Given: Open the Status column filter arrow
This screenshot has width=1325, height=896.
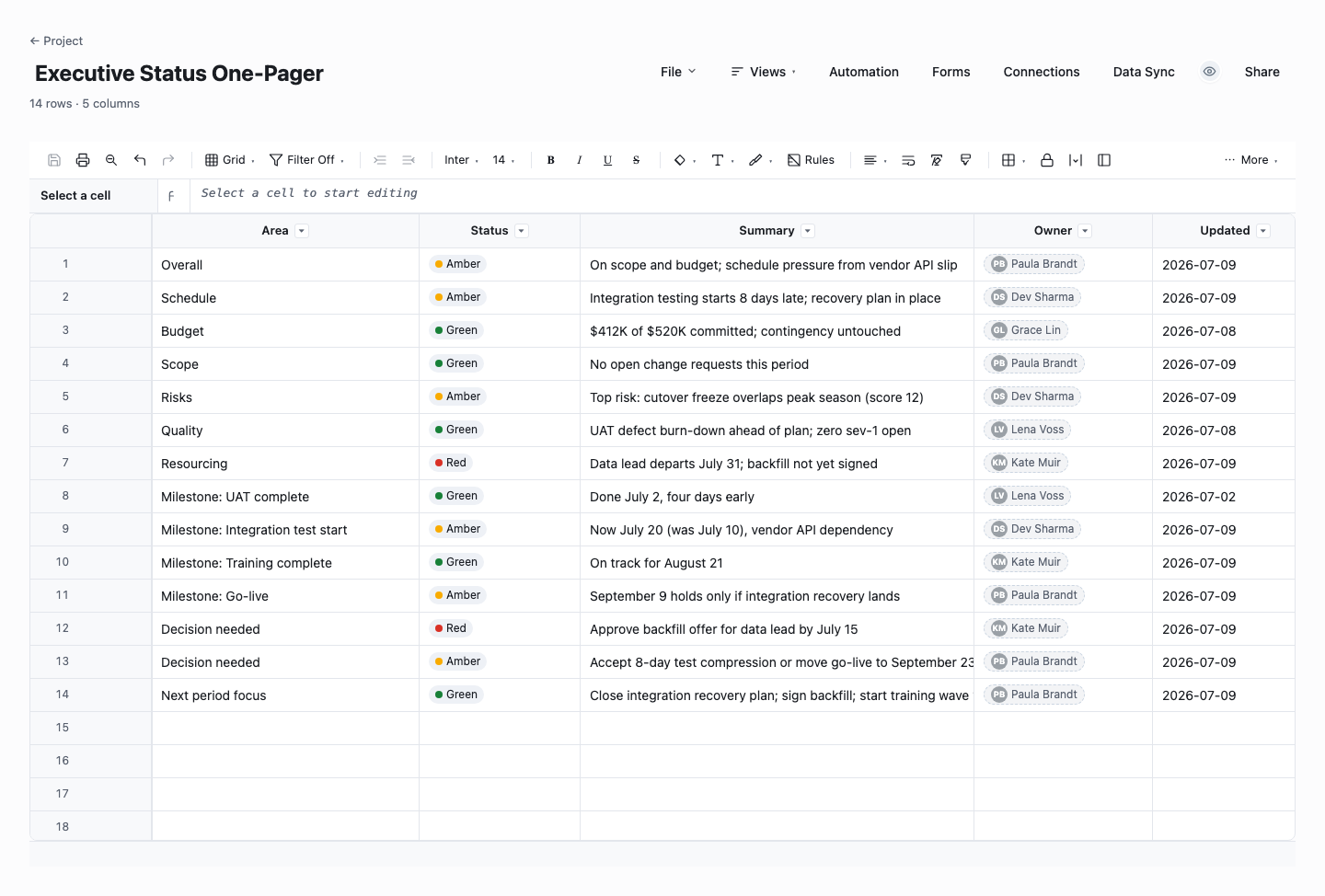Looking at the screenshot, I should (x=522, y=231).
